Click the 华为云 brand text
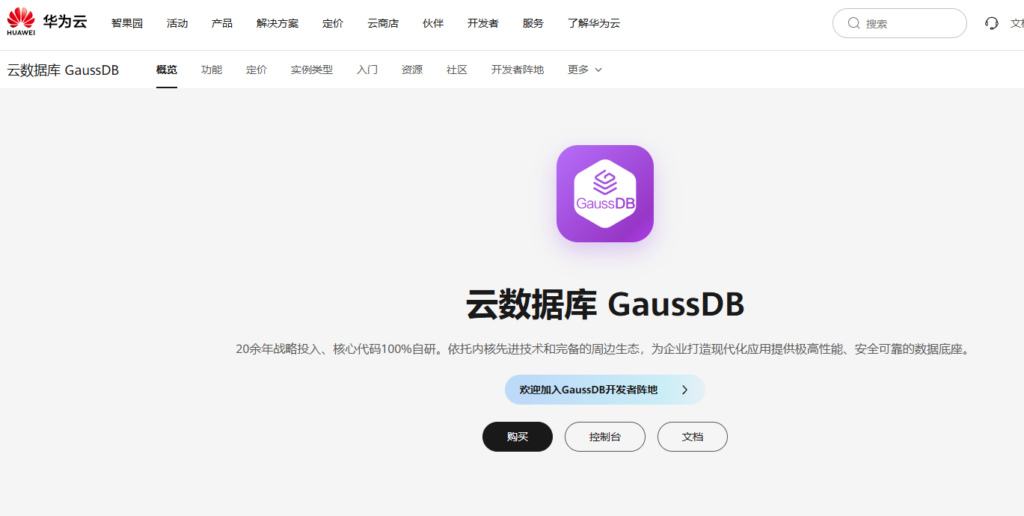The image size is (1024, 516). coord(65,22)
